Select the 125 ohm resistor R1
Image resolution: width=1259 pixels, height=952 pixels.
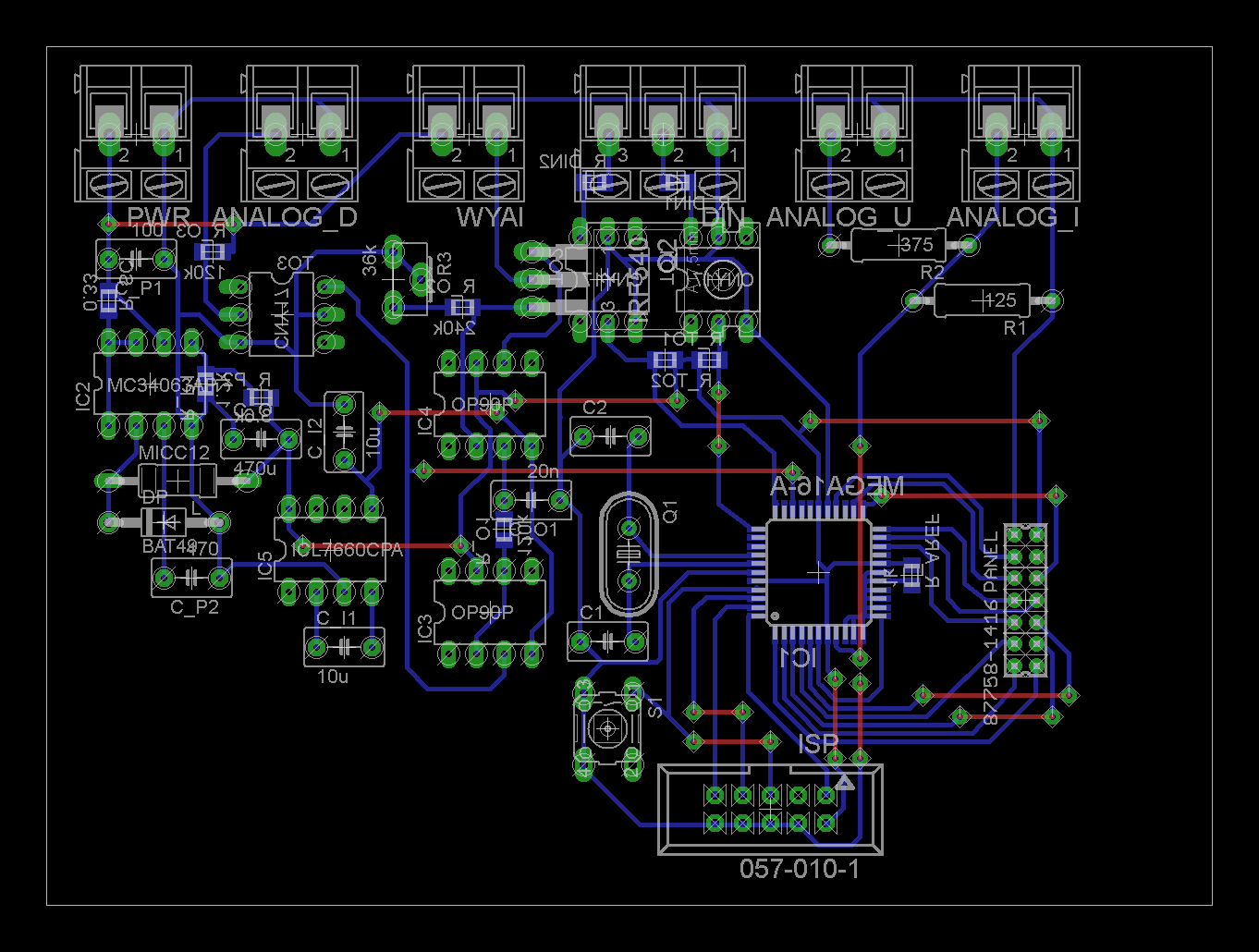coord(981,300)
